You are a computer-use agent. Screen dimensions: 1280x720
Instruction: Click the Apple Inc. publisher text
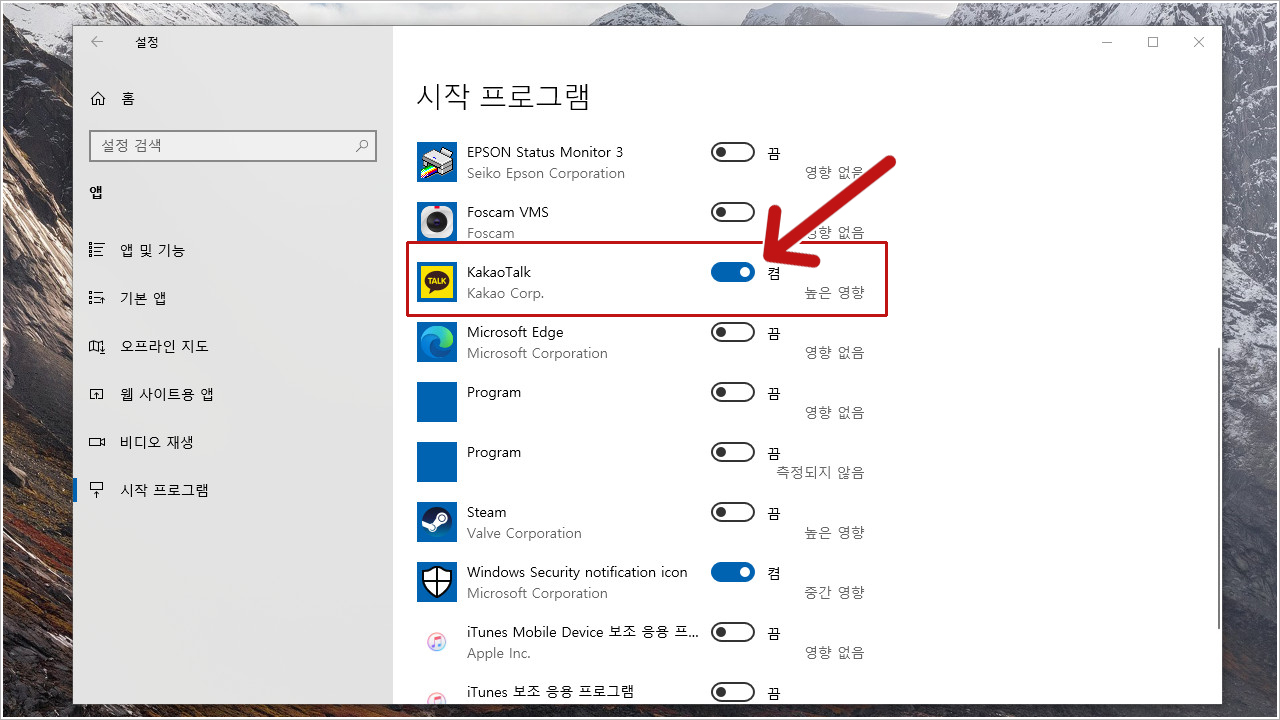[499, 653]
